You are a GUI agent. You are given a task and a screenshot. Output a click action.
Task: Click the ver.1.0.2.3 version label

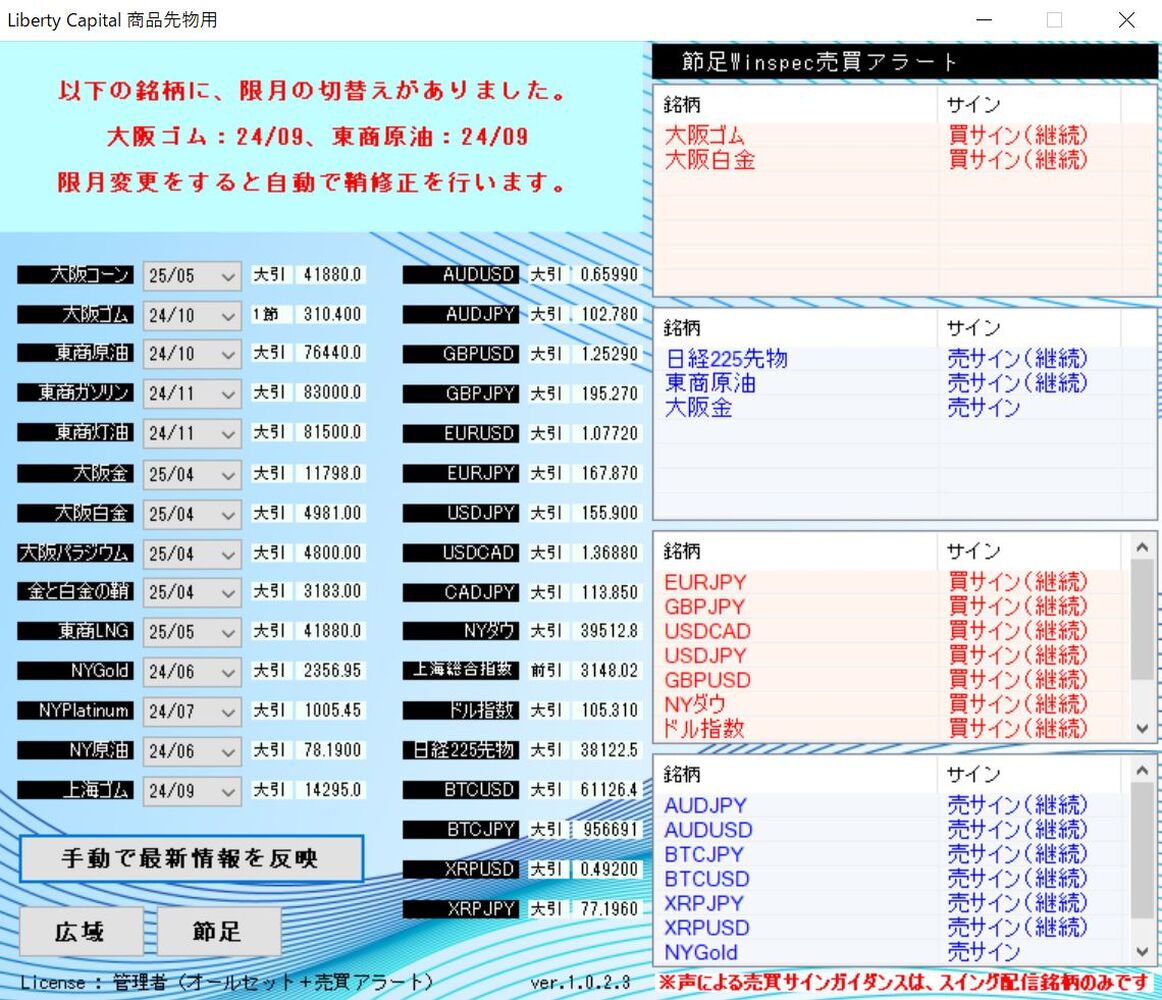pos(580,983)
